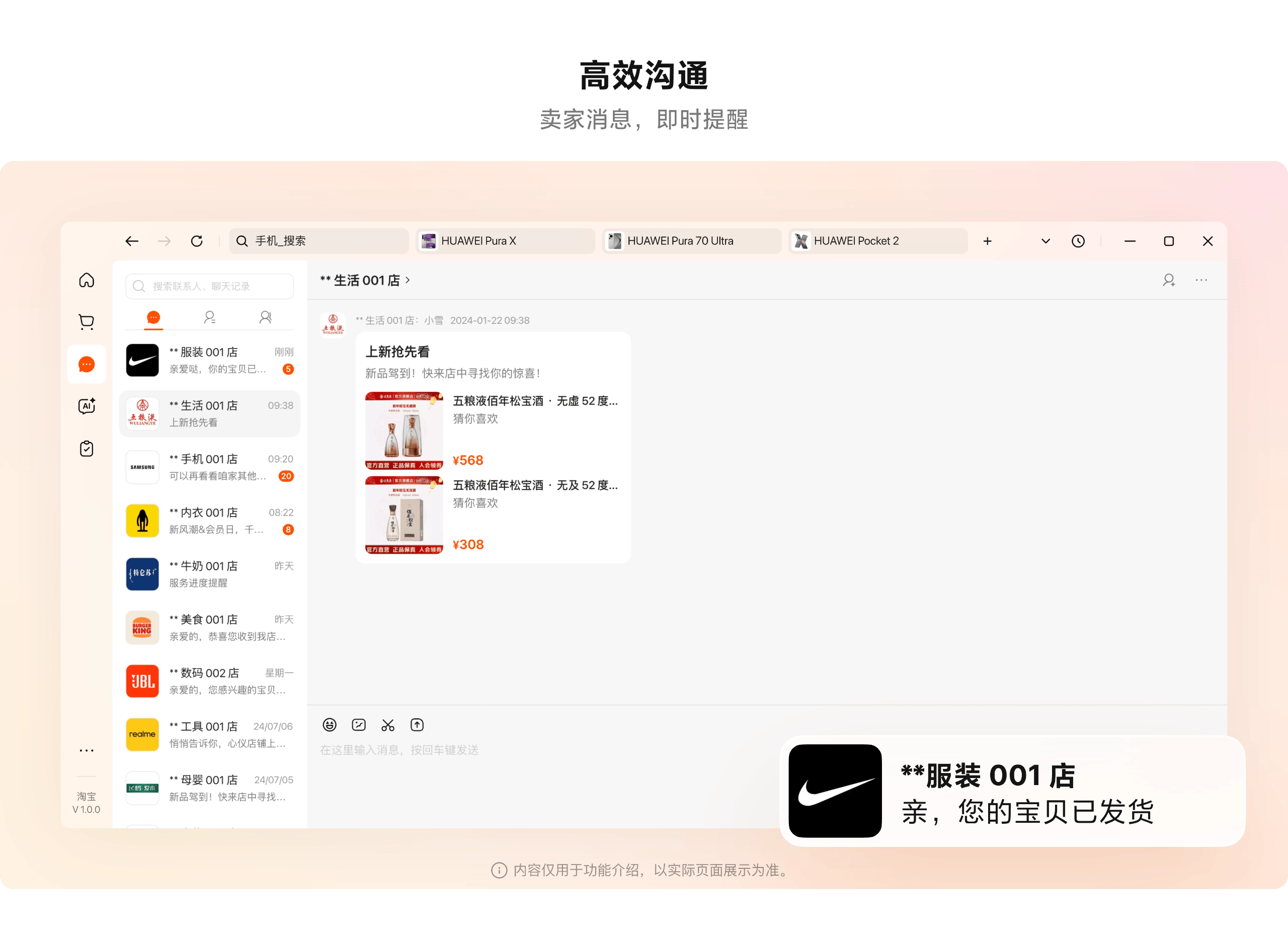Switch to the contacts list tab
This screenshot has height=945, width=1288.
pyautogui.click(x=209, y=317)
